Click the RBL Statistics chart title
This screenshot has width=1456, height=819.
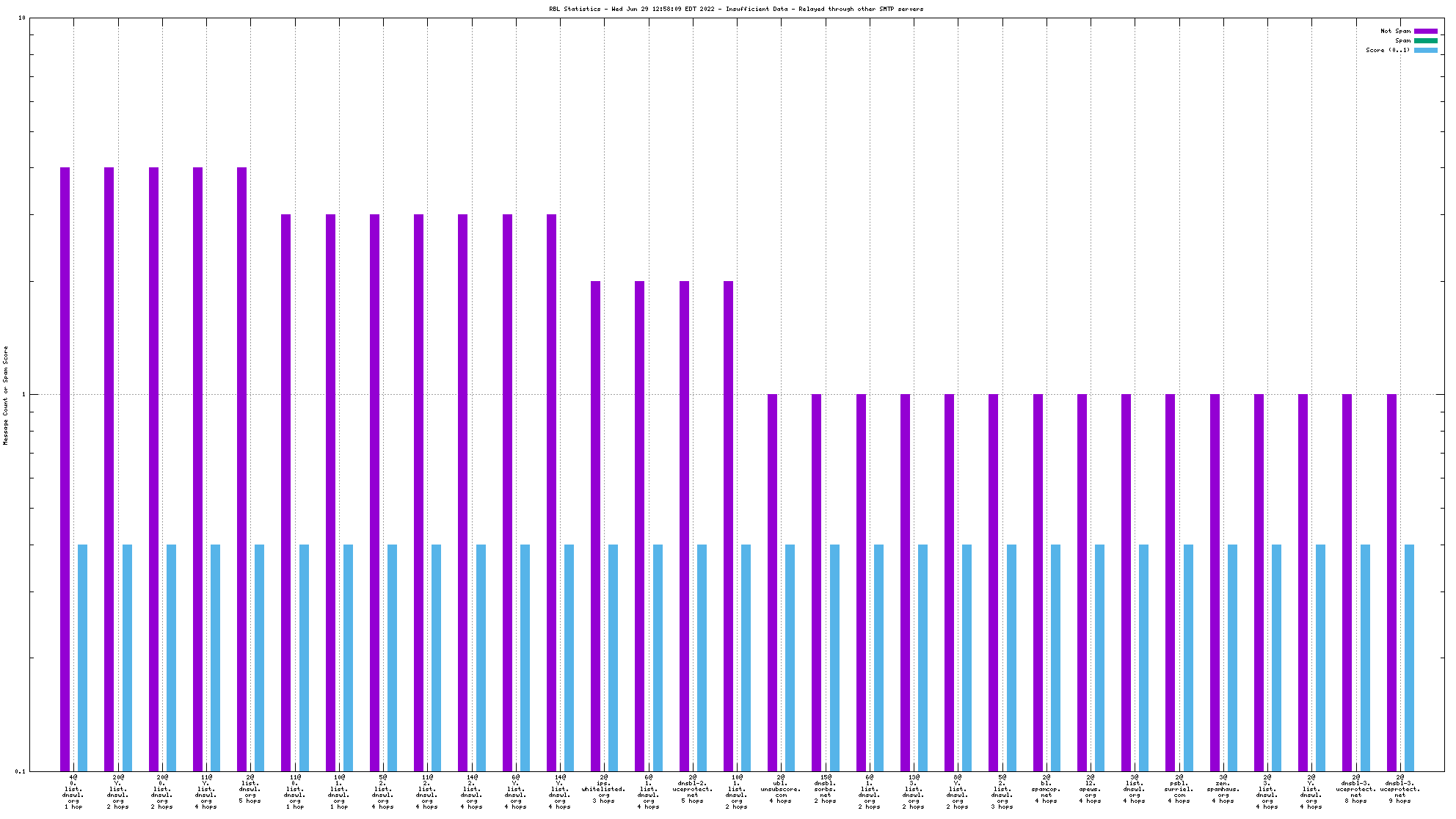(736, 9)
